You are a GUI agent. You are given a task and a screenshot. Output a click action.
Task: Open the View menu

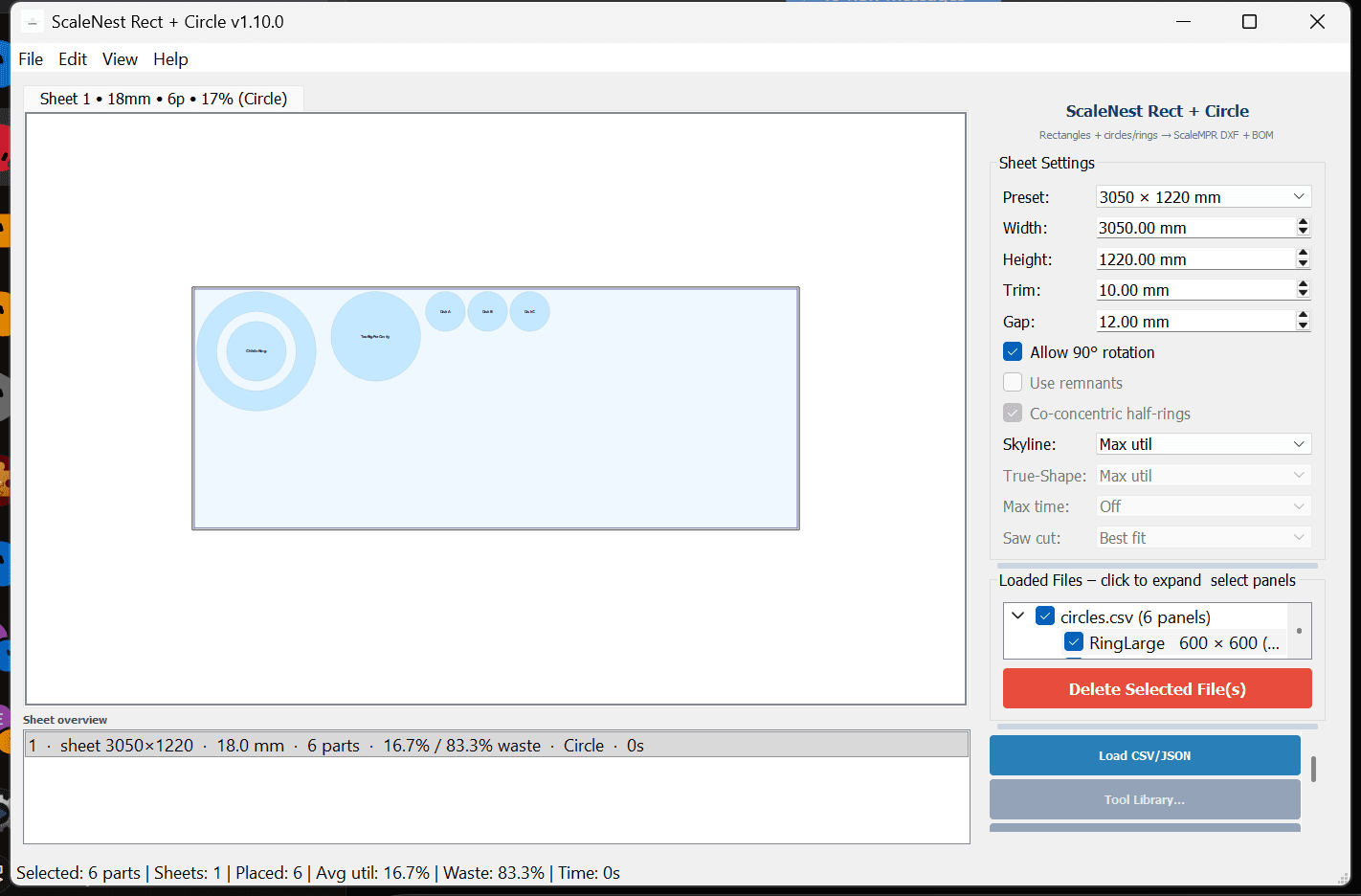coord(120,59)
